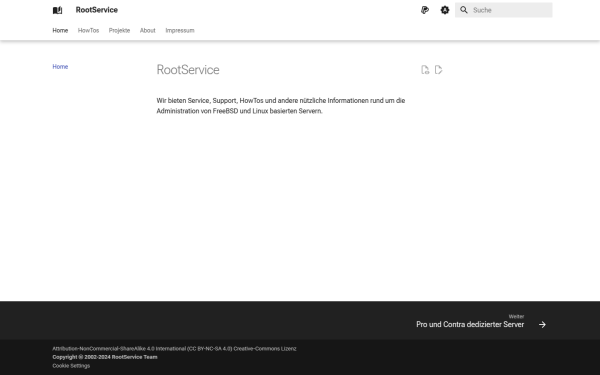600x375 pixels.
Task: Open the view page source icon
Action: (425, 70)
